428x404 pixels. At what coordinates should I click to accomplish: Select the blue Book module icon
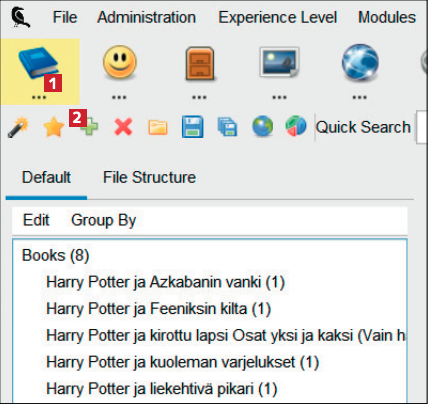coord(39,64)
